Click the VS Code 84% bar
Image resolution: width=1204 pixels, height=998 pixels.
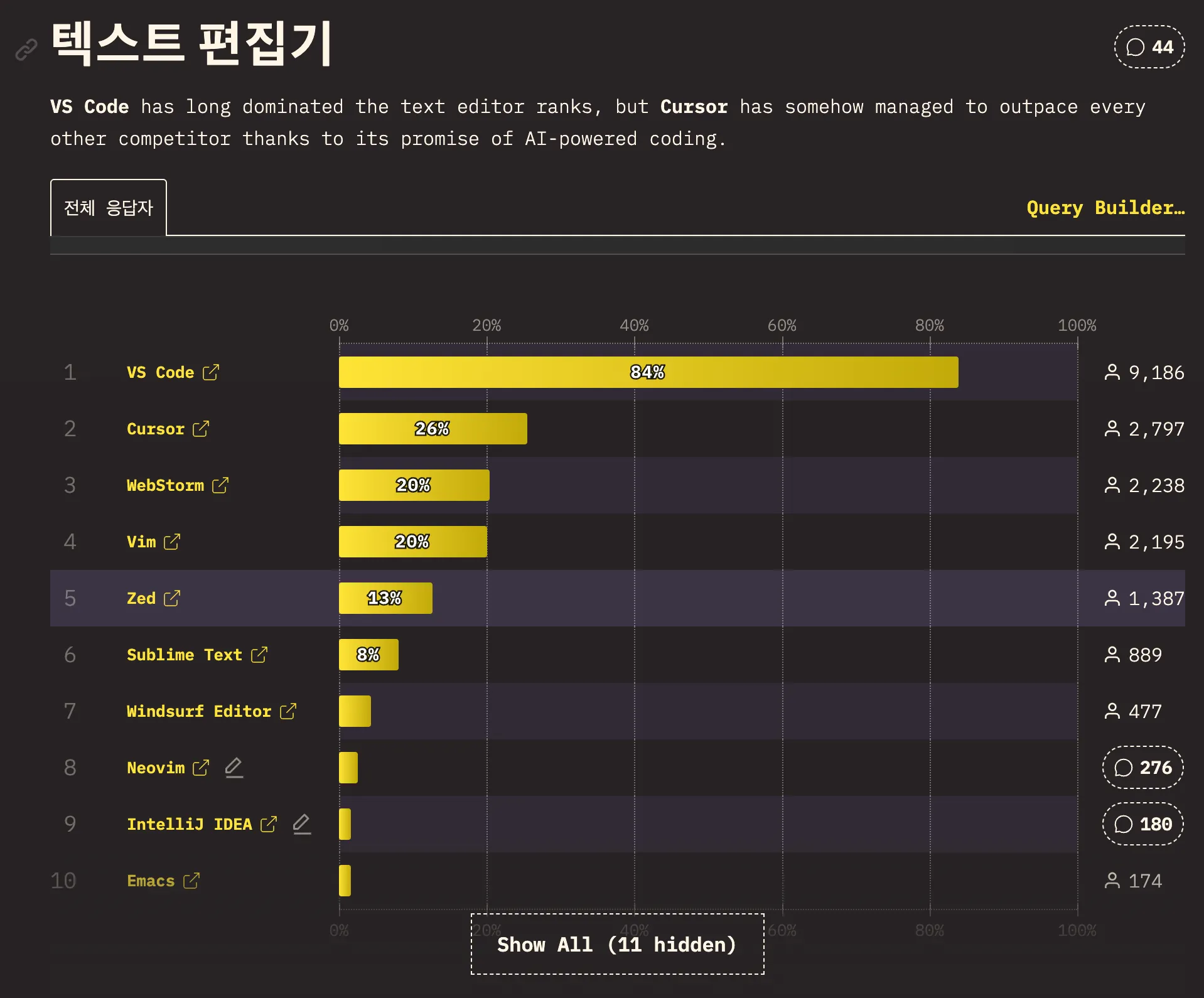pos(648,372)
